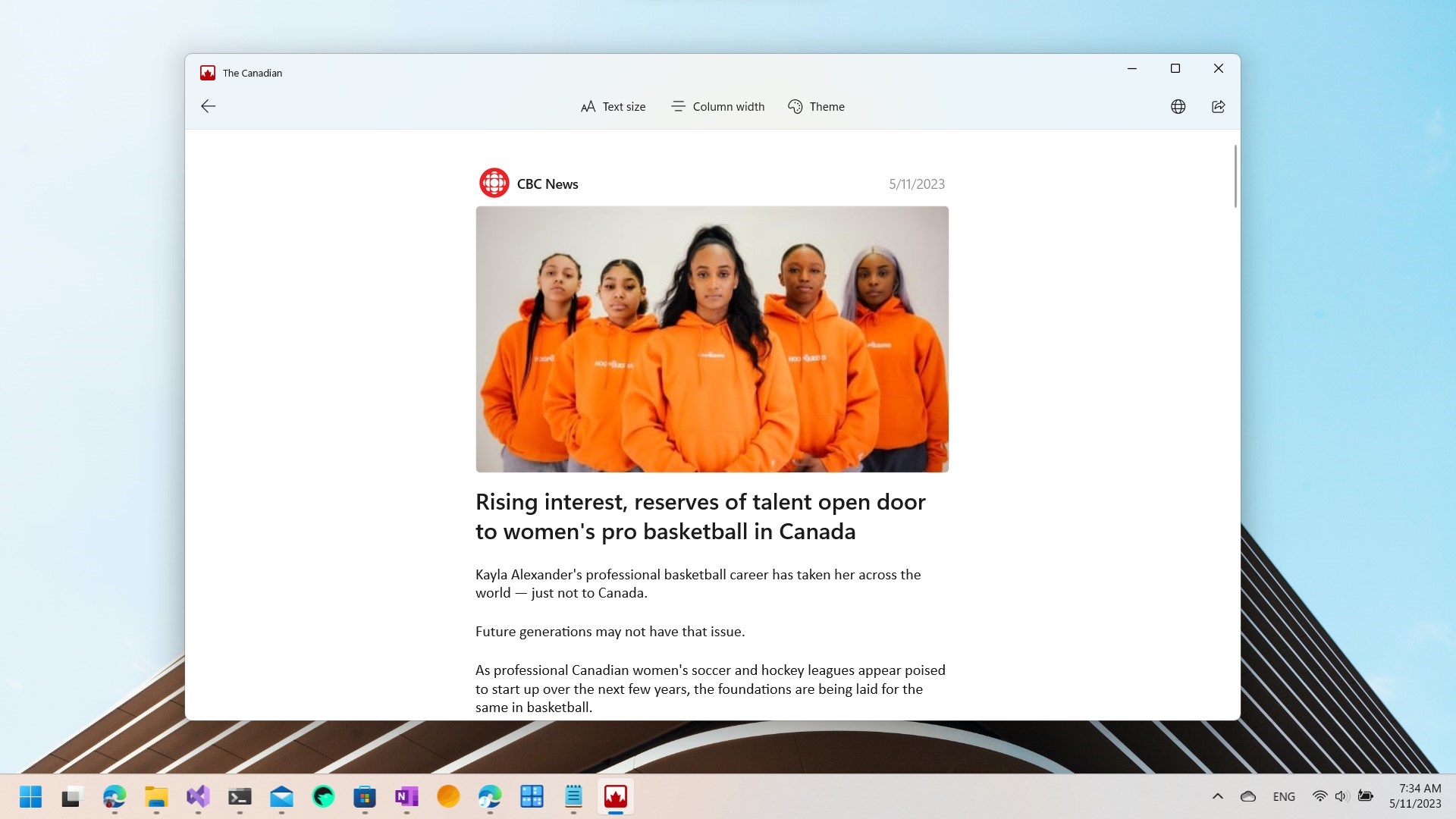Screen dimensions: 1456x819
Task: Open the Windows Start menu
Action: point(30,796)
